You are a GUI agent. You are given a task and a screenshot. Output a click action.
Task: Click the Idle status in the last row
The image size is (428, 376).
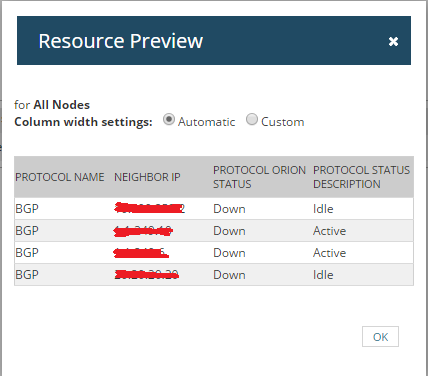tap(323, 275)
